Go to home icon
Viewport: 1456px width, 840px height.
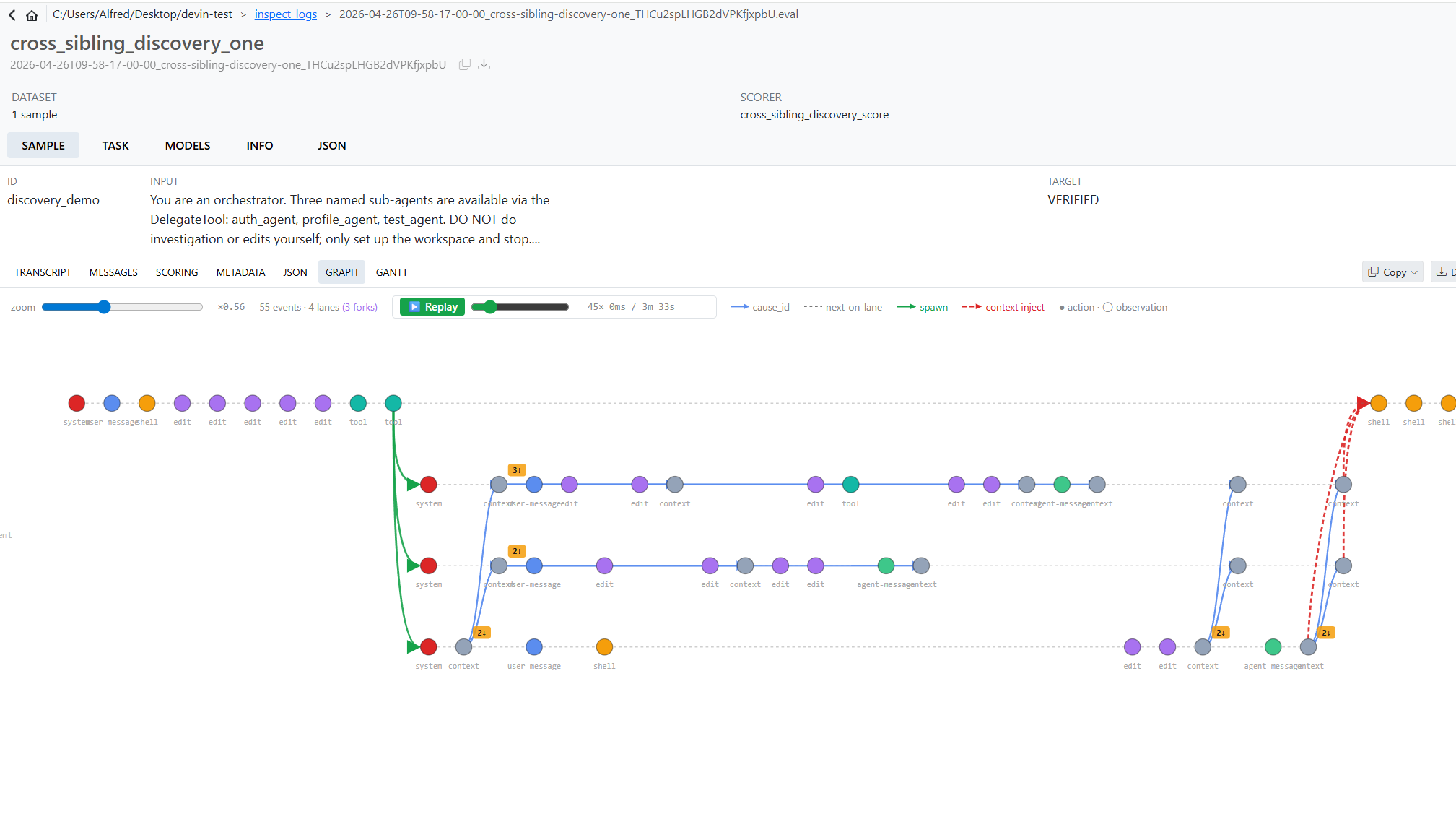[32, 14]
